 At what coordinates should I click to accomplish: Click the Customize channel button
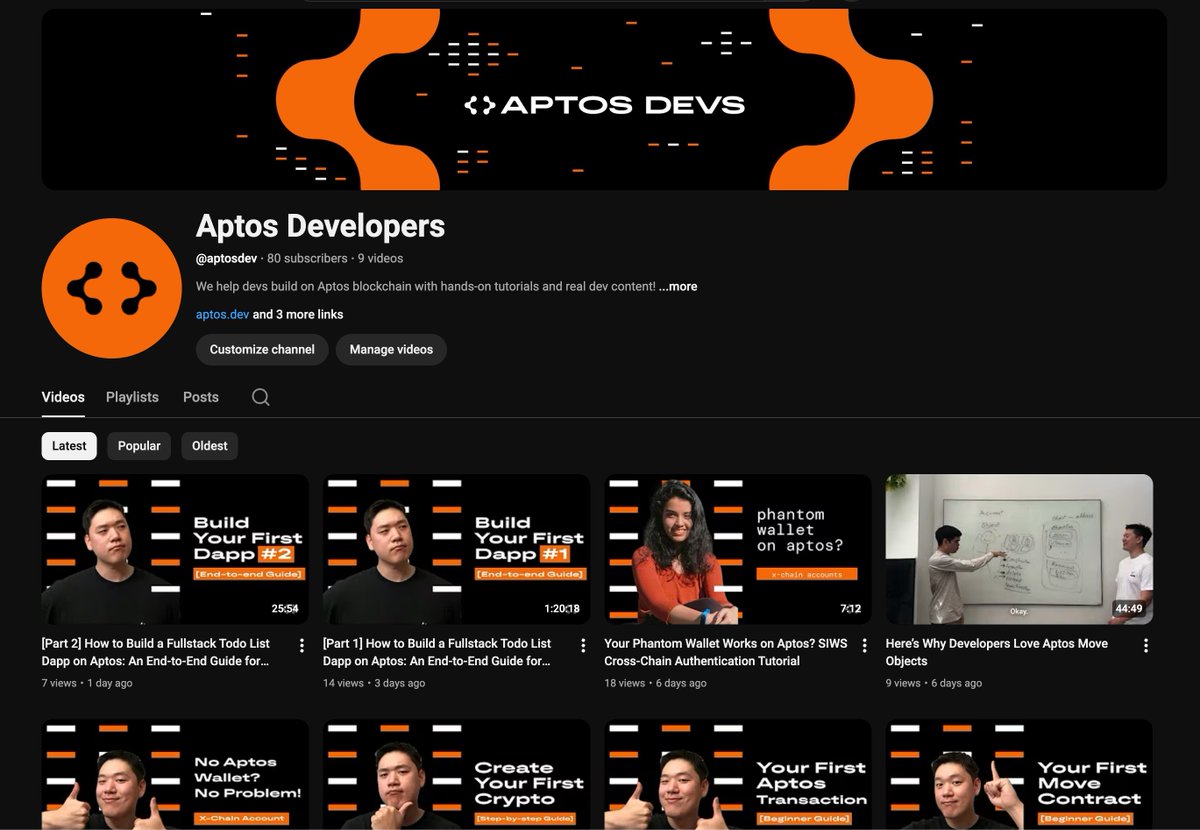(262, 349)
